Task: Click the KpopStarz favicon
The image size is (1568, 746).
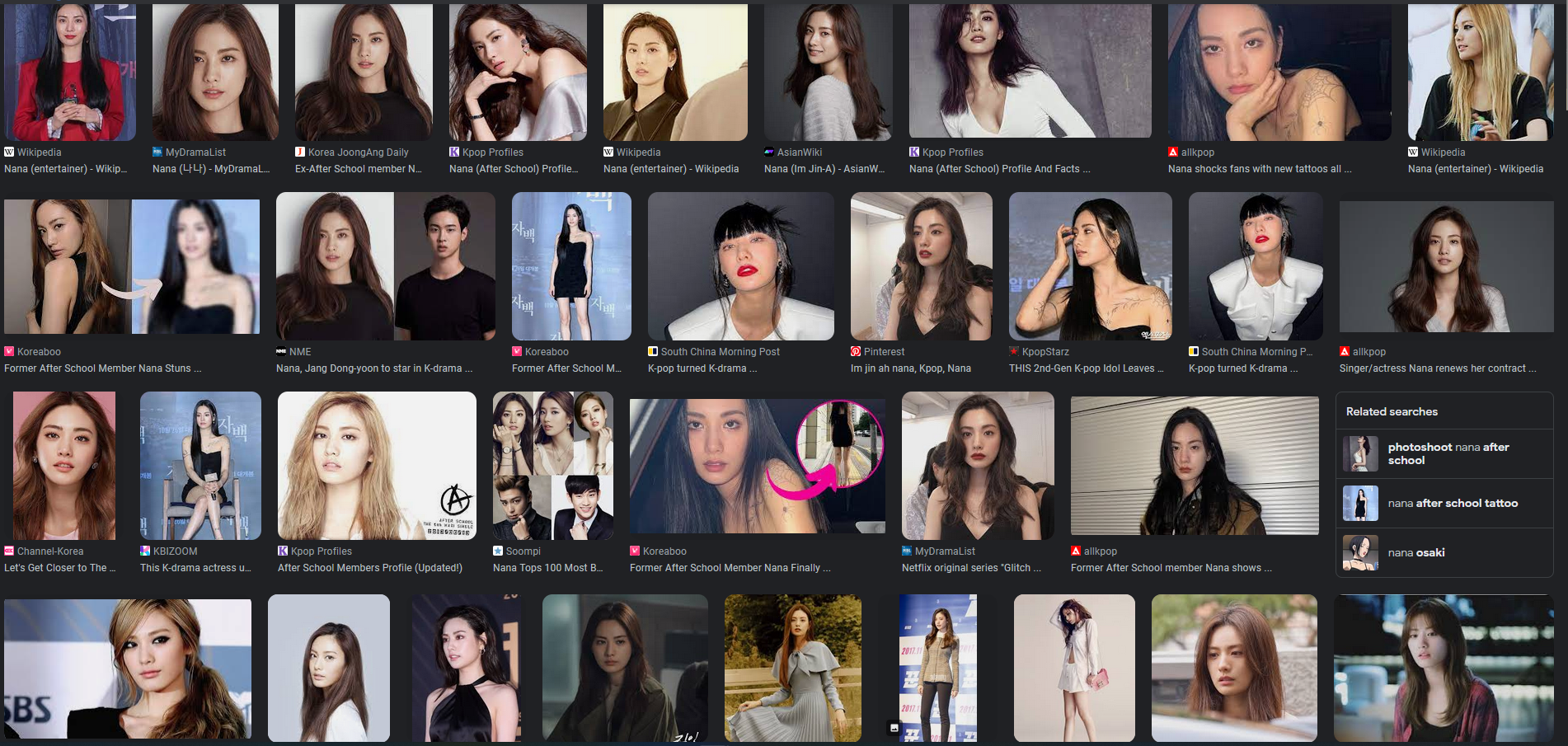Action: click(1014, 352)
